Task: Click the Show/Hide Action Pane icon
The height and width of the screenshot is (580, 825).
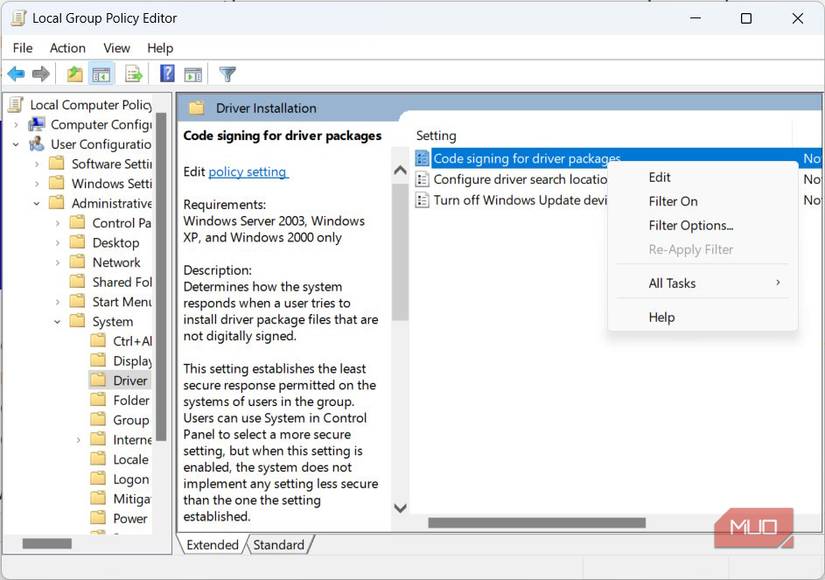Action: [192, 73]
